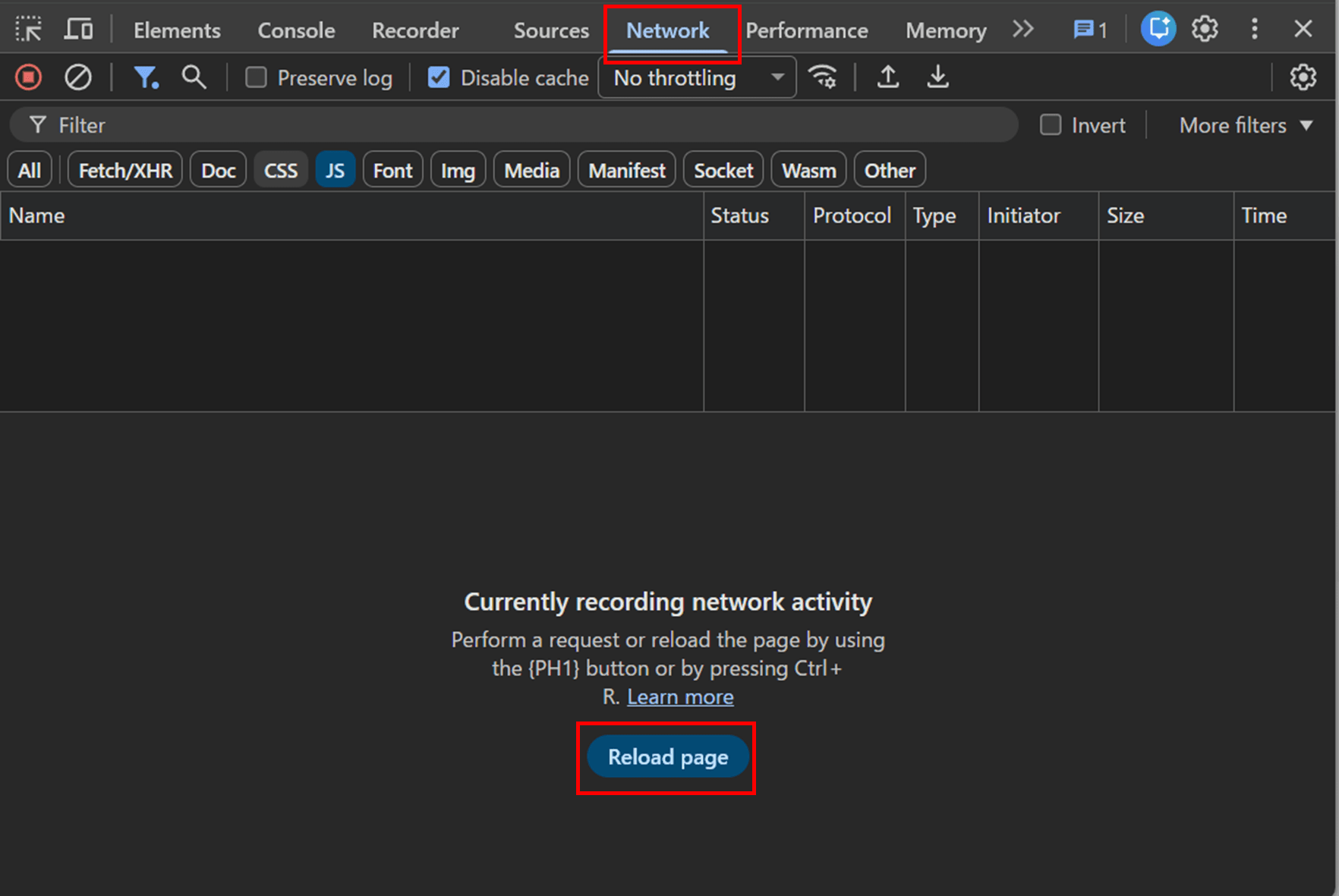Import HAR file
Image resolution: width=1339 pixels, height=896 pixels.
(888, 77)
